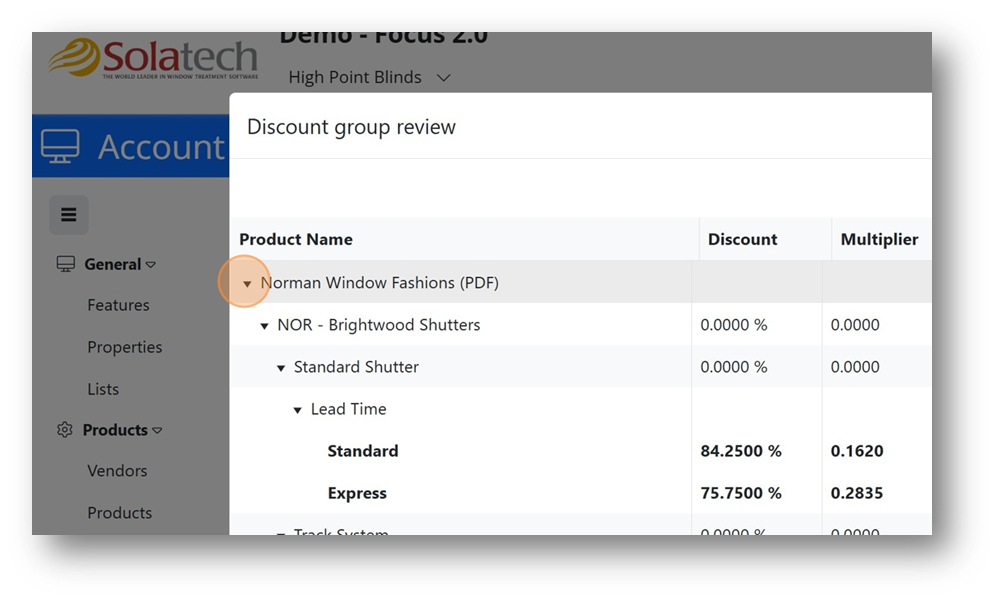Click the 0.2835 multiplier value
The width and height of the screenshot is (997, 600).
(x=856, y=493)
